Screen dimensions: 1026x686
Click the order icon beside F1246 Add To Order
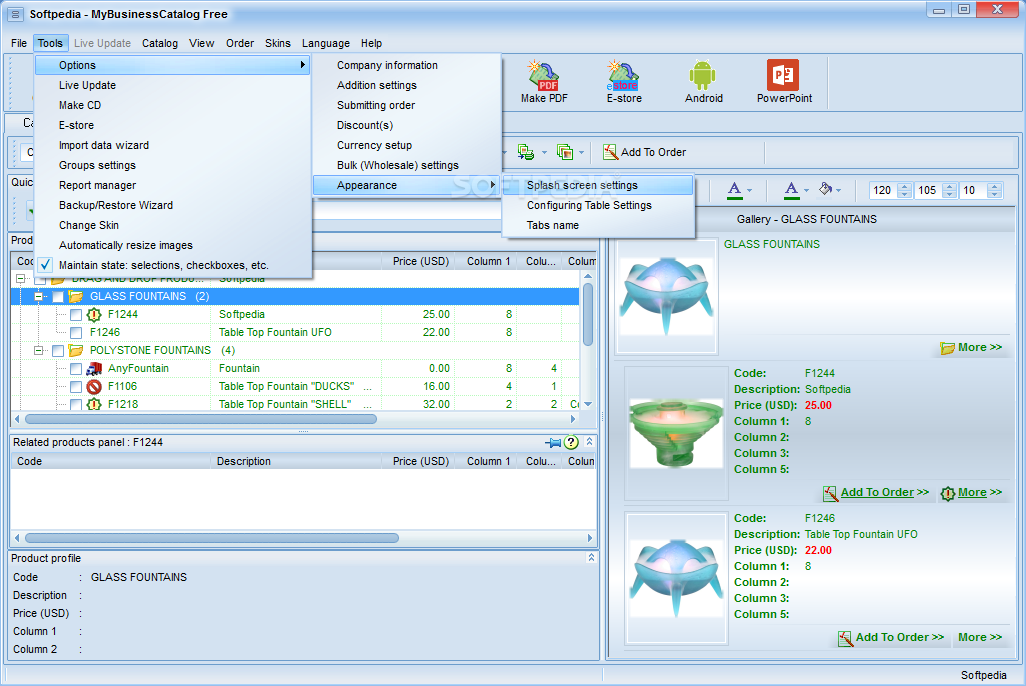845,638
